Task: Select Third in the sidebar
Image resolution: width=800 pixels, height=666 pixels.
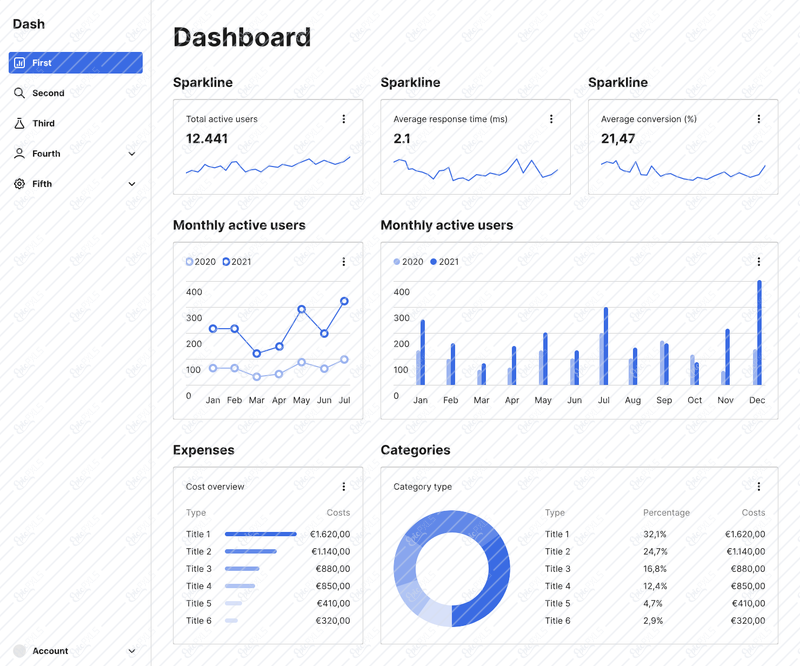Action: tap(76, 123)
